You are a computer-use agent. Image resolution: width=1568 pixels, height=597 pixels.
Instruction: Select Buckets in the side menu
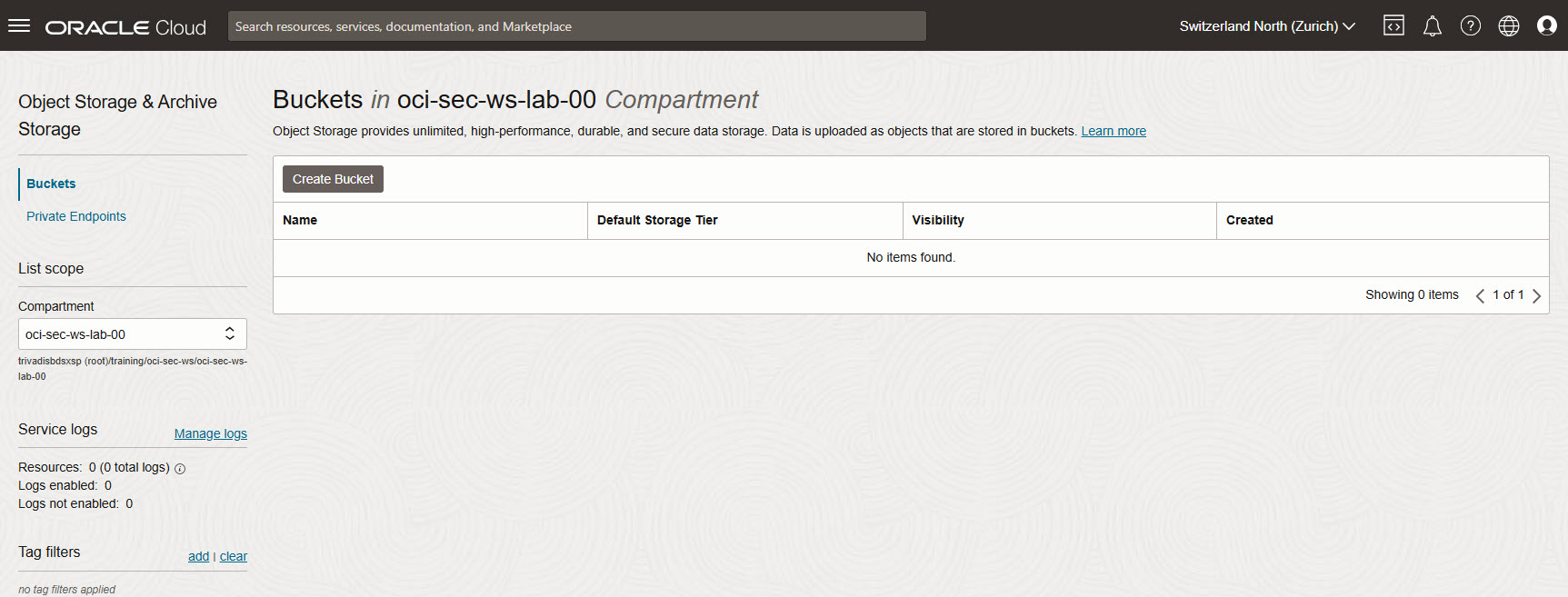[51, 184]
